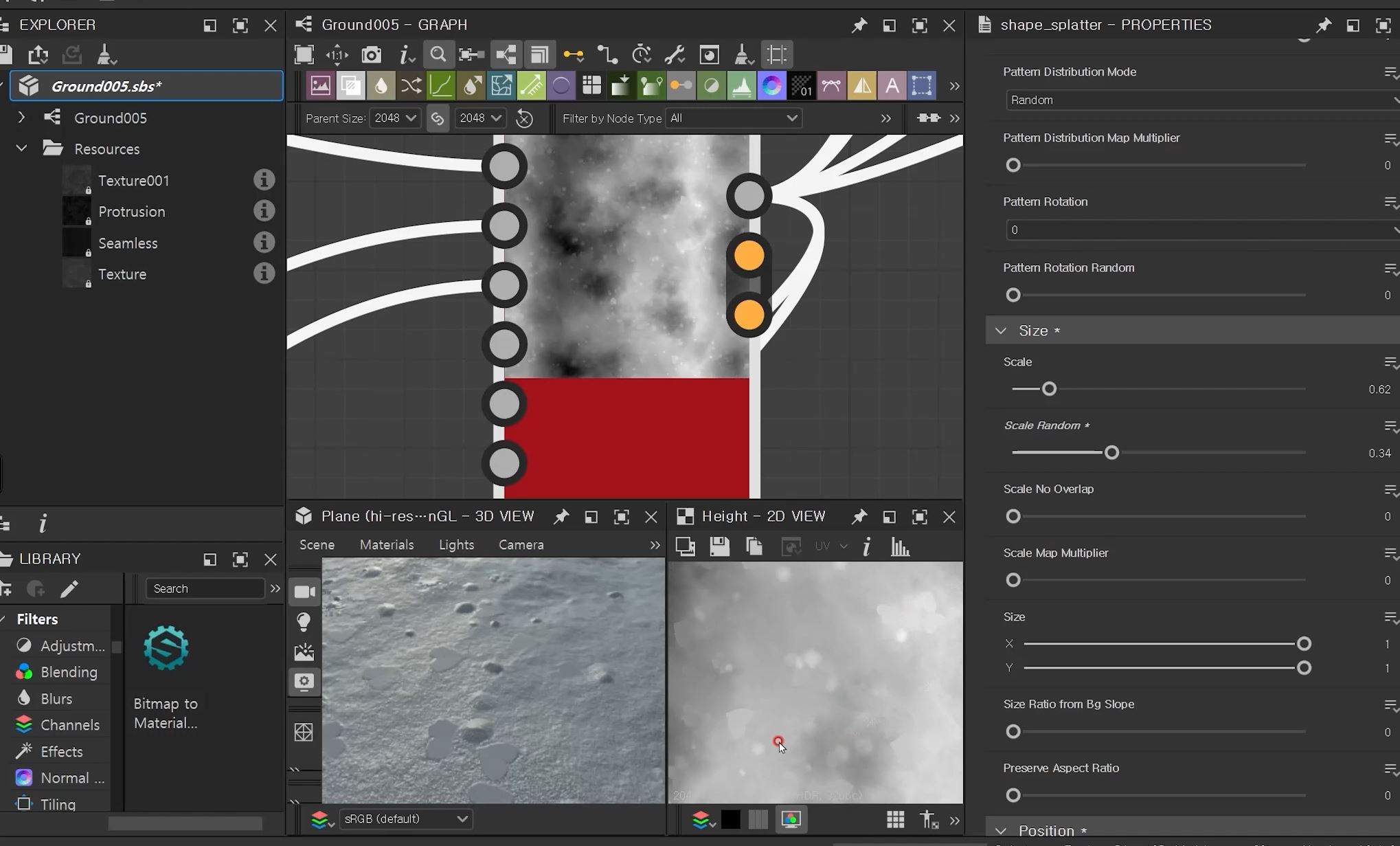Image resolution: width=1400 pixels, height=846 pixels.
Task: Click the camera snapshot icon in graph
Action: [371, 55]
